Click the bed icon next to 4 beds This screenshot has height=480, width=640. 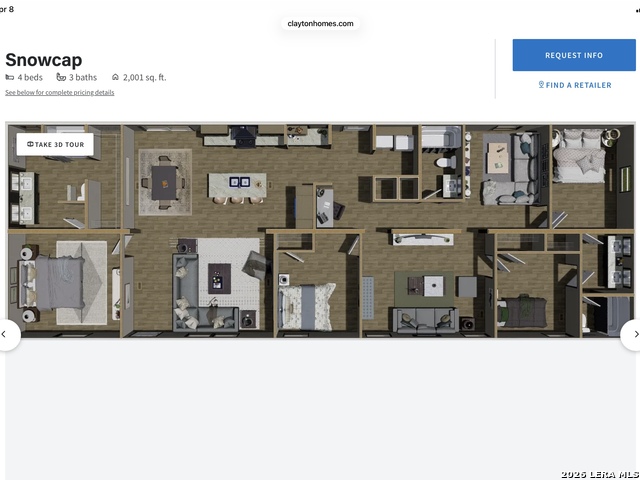click(x=10, y=77)
